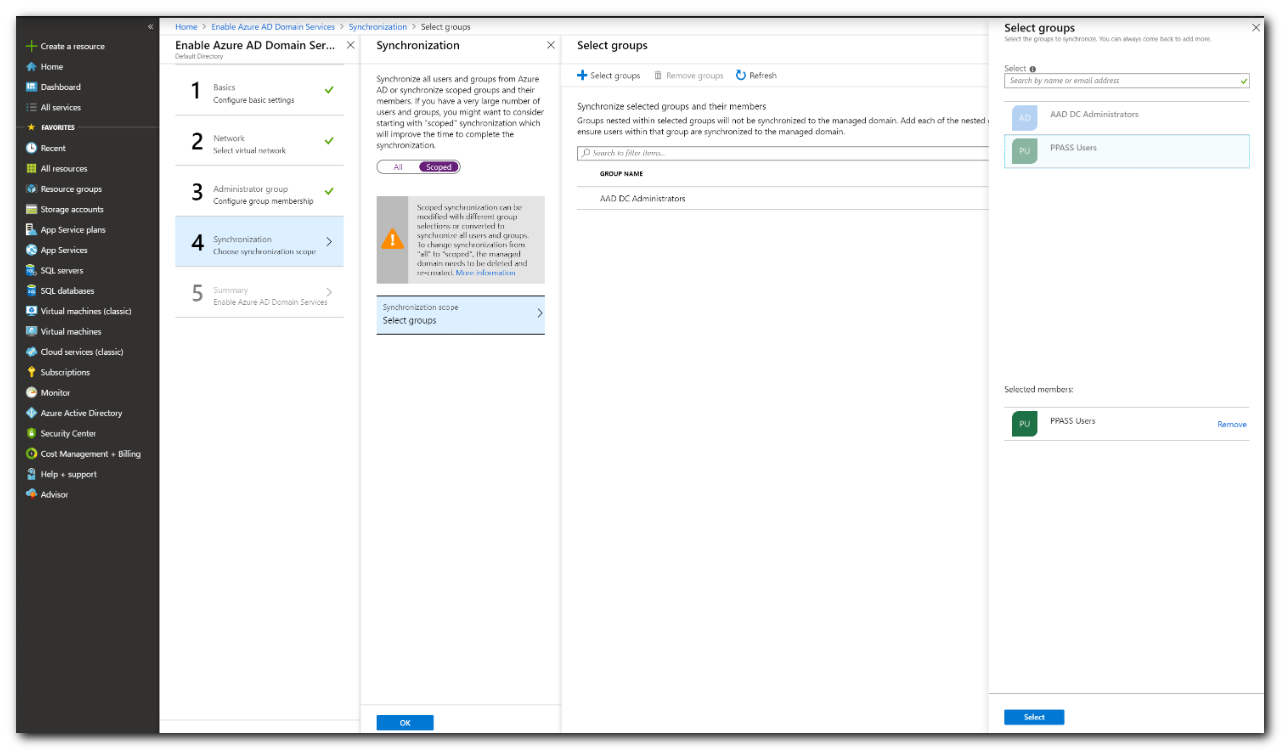
Task: Open the Dashboard icon
Action: [x=31, y=87]
